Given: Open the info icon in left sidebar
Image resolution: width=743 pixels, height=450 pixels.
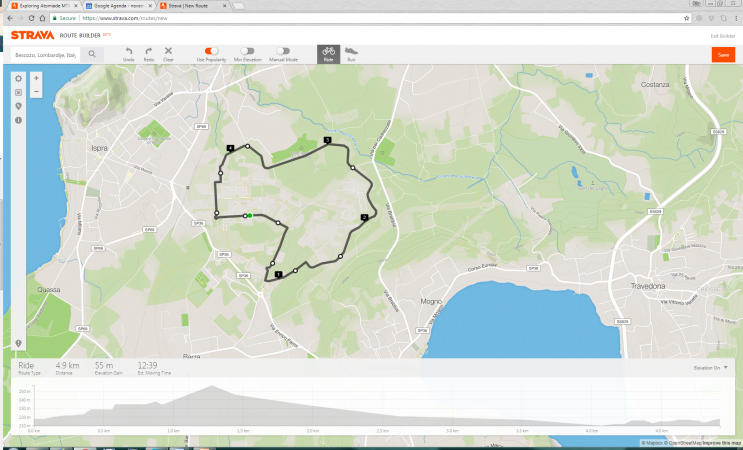Looking at the screenshot, I should point(18,120).
